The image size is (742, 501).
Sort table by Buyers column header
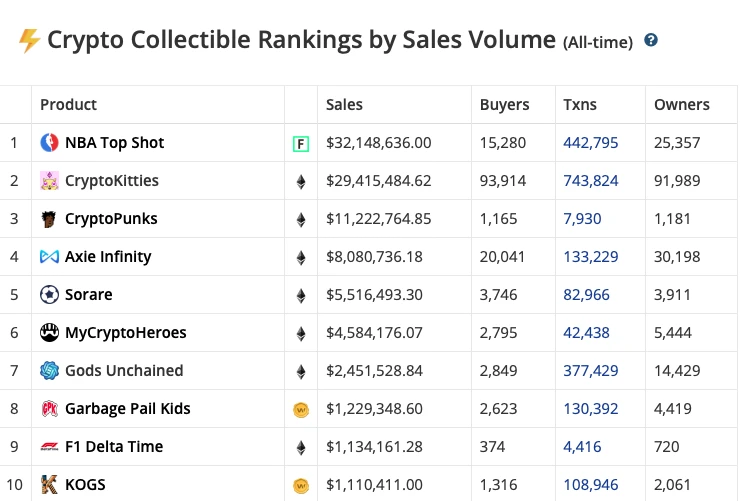pyautogui.click(x=504, y=105)
